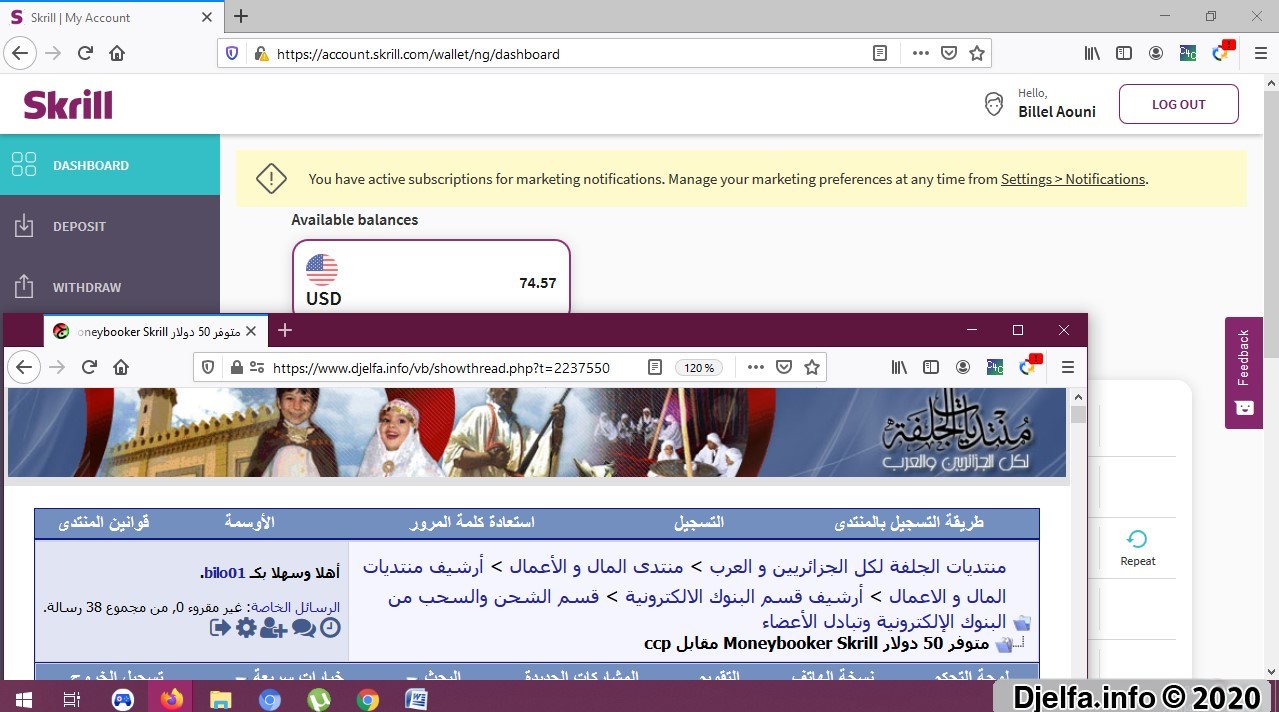The height and width of the screenshot is (712, 1279).
Task: Open Library in Skrill browser toolbar
Action: tap(1092, 54)
